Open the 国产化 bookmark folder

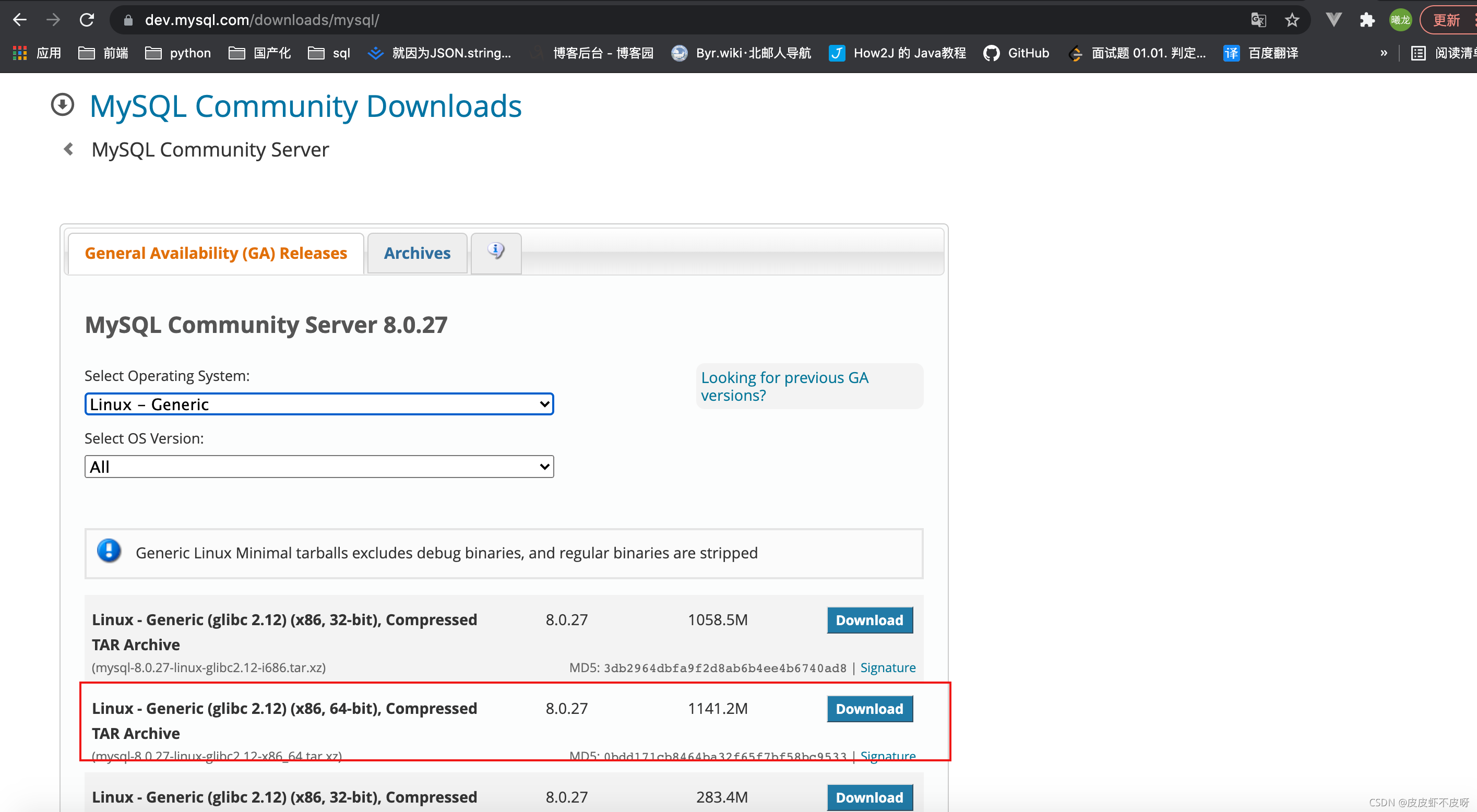click(260, 53)
